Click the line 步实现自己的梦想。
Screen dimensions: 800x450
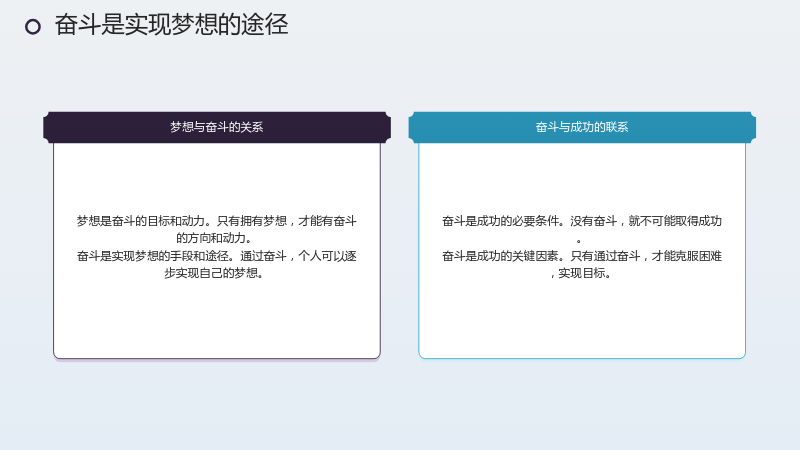(214, 273)
